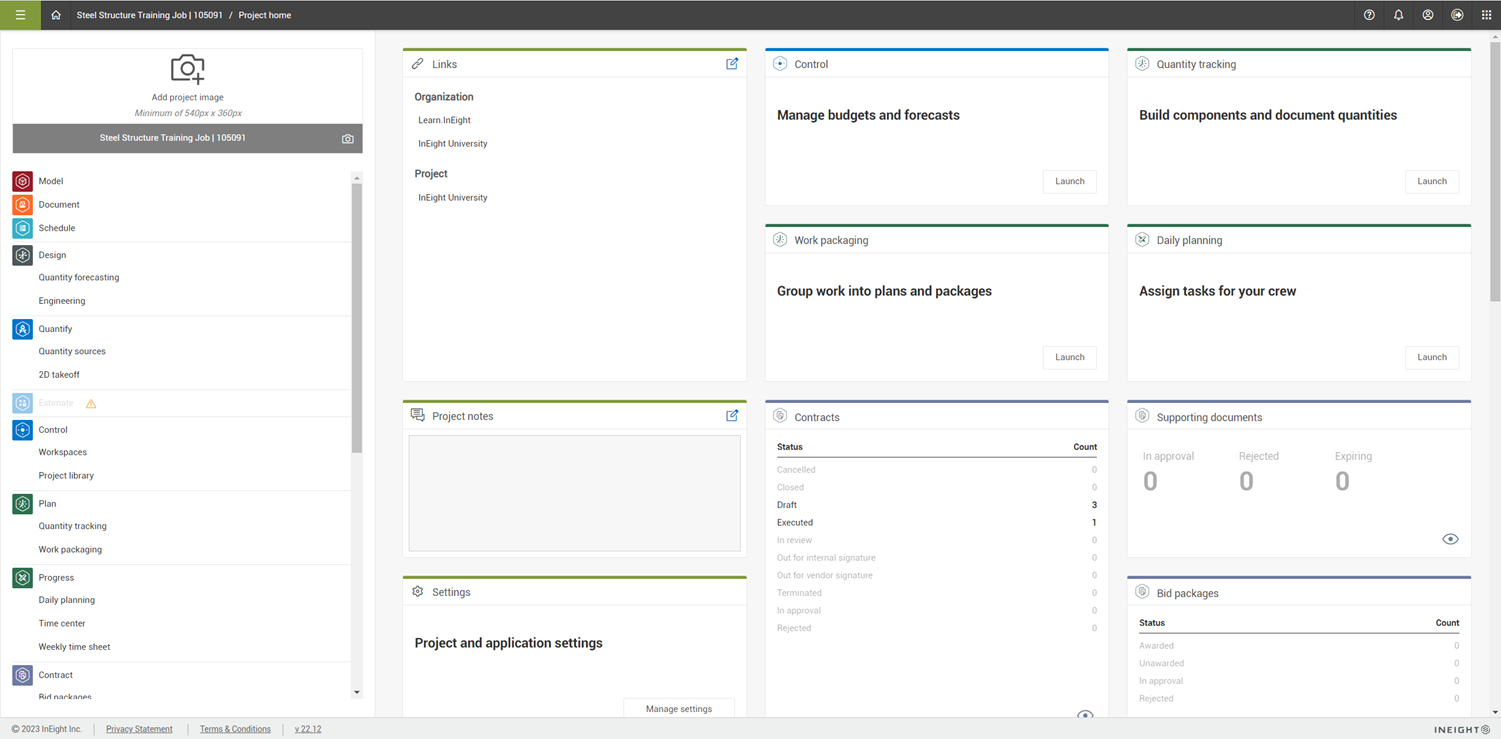Click the Executed row in Contracts table
The image size is (1501, 739).
(x=937, y=523)
